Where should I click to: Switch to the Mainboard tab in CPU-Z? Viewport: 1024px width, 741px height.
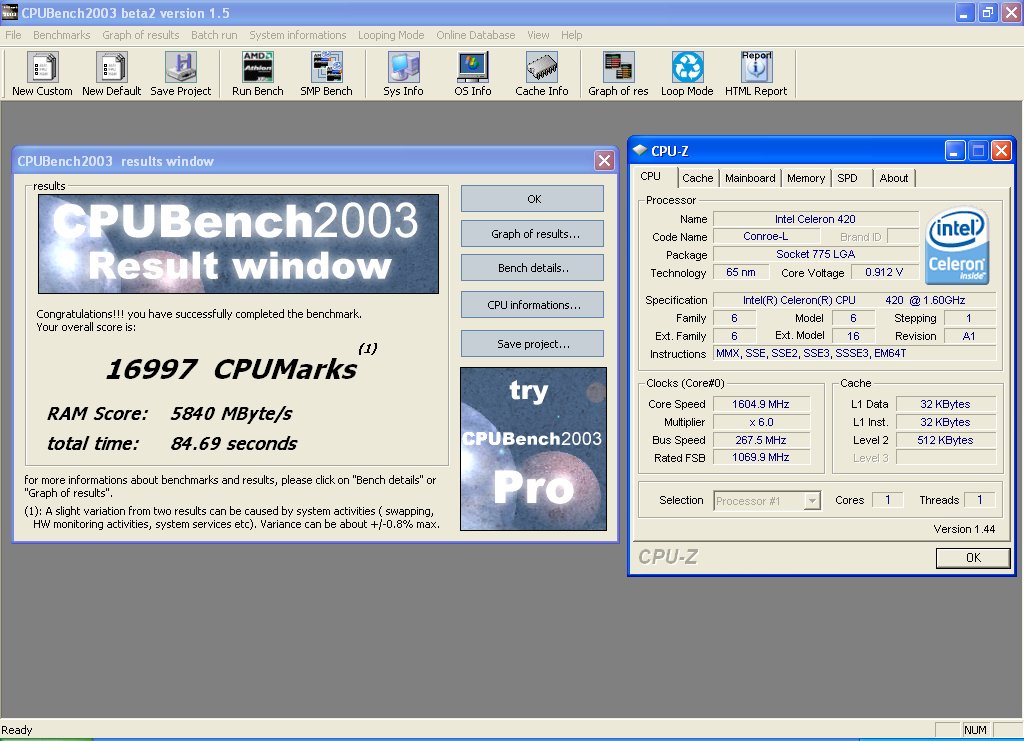point(750,178)
